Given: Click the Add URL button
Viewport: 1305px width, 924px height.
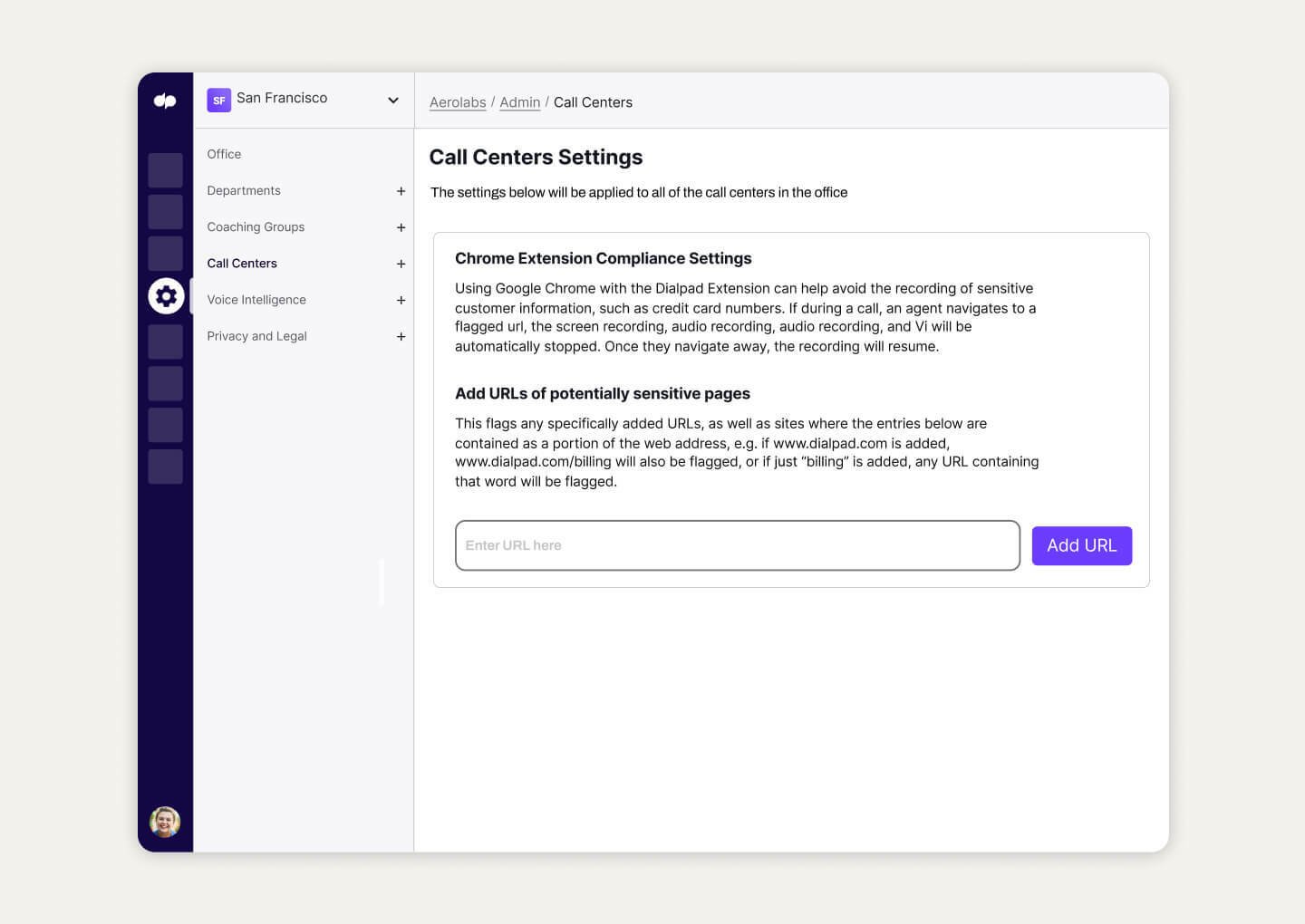Looking at the screenshot, I should tap(1081, 545).
